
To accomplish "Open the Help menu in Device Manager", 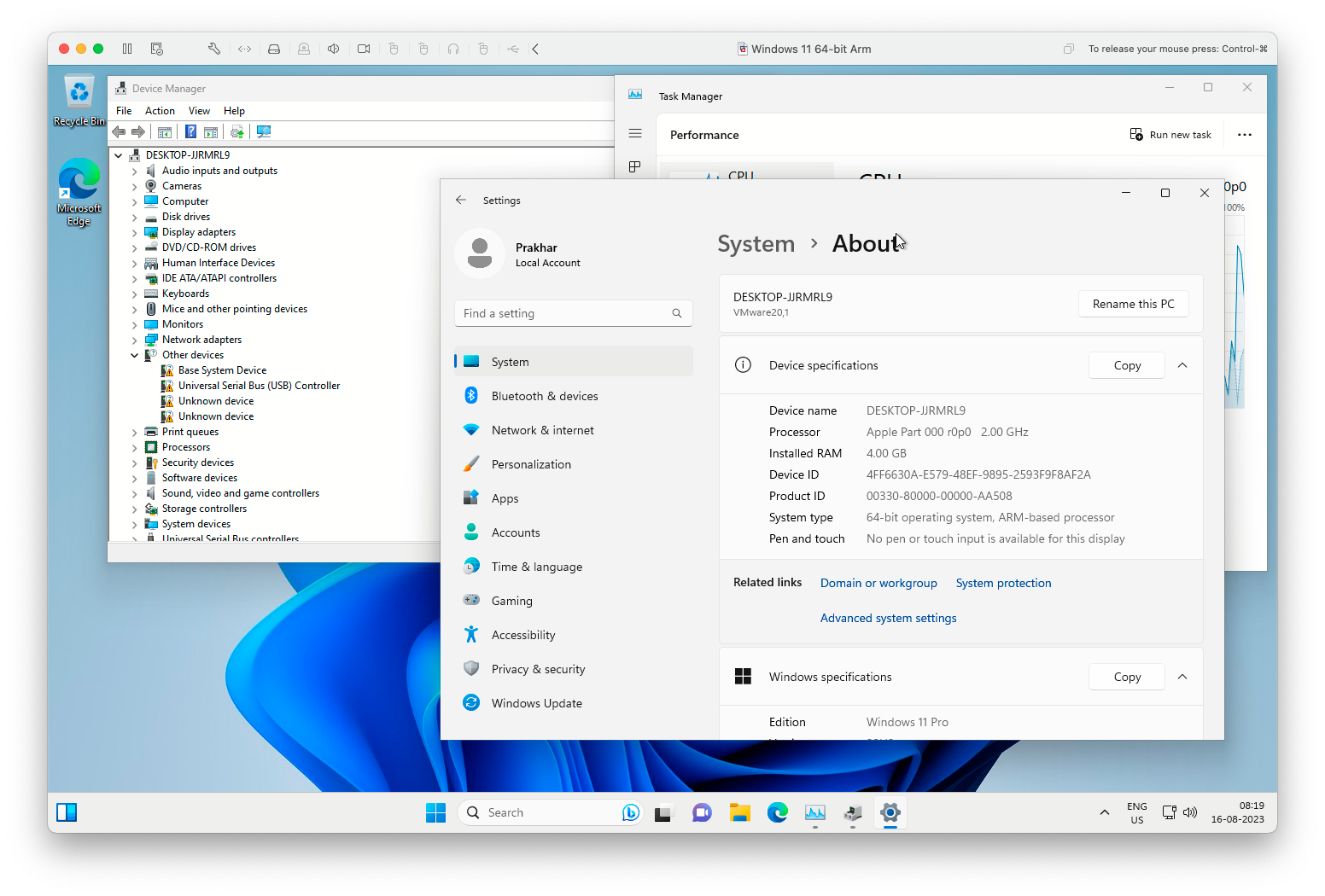I will coord(234,111).
